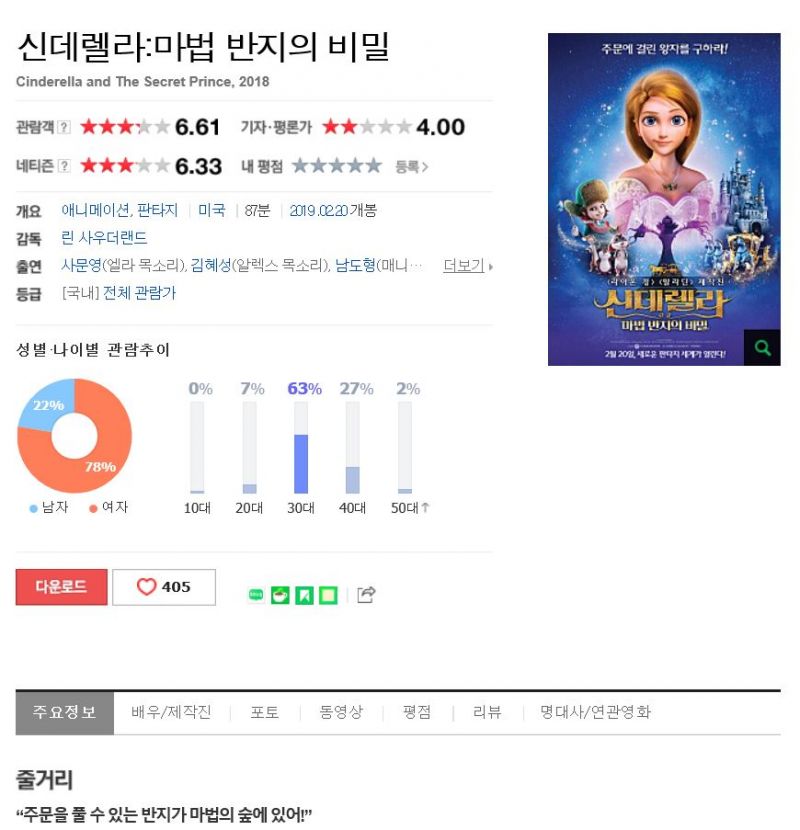
Task: Click the poster magnifier zoom icon
Action: 762,348
